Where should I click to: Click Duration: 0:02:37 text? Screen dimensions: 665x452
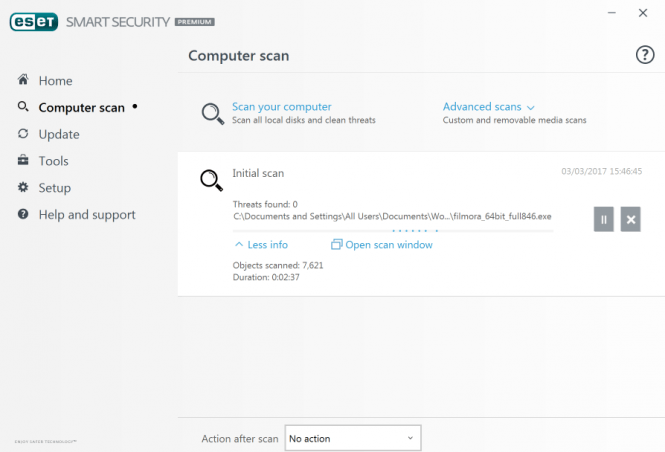266,277
